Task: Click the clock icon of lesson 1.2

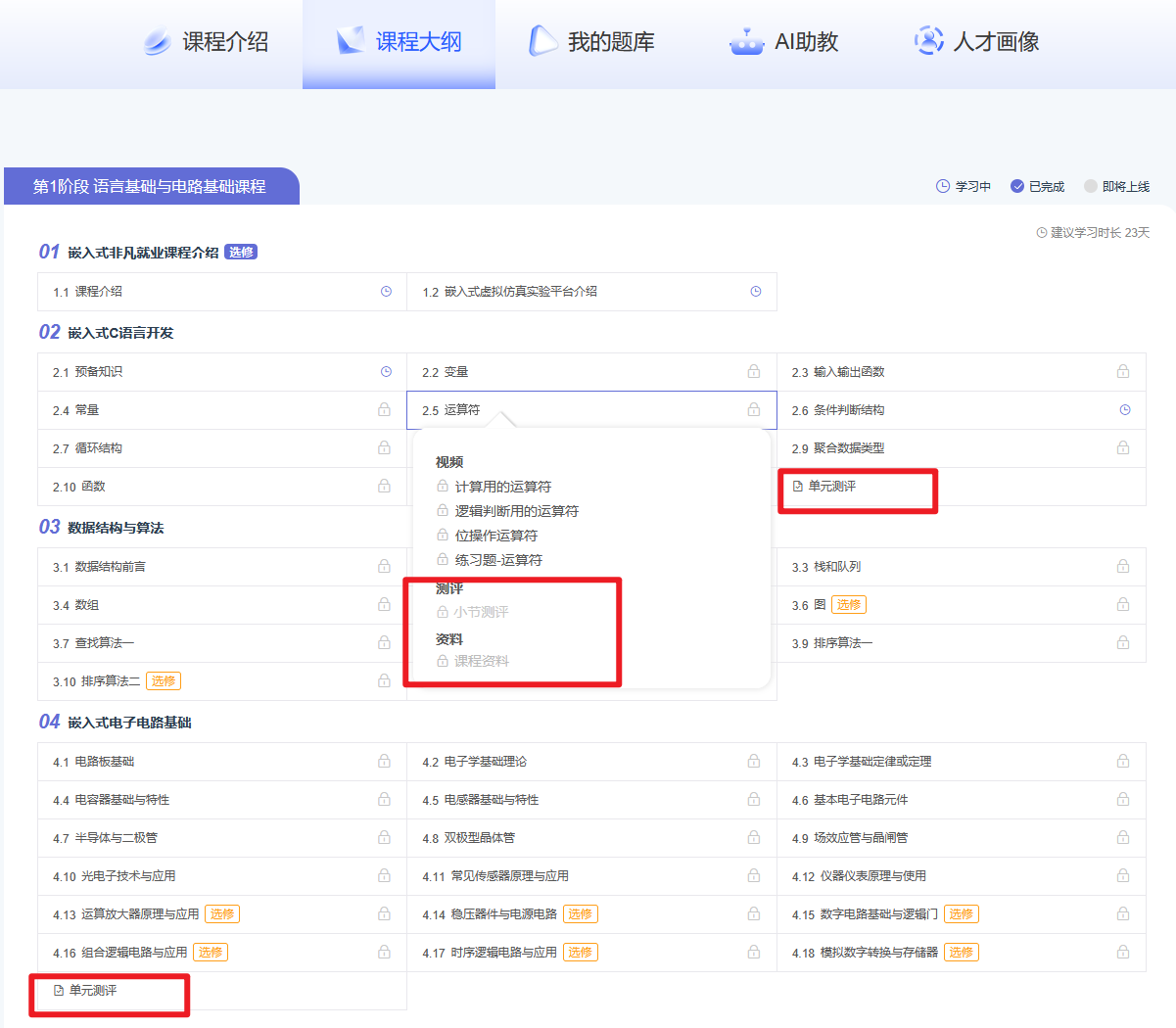Action: click(756, 292)
